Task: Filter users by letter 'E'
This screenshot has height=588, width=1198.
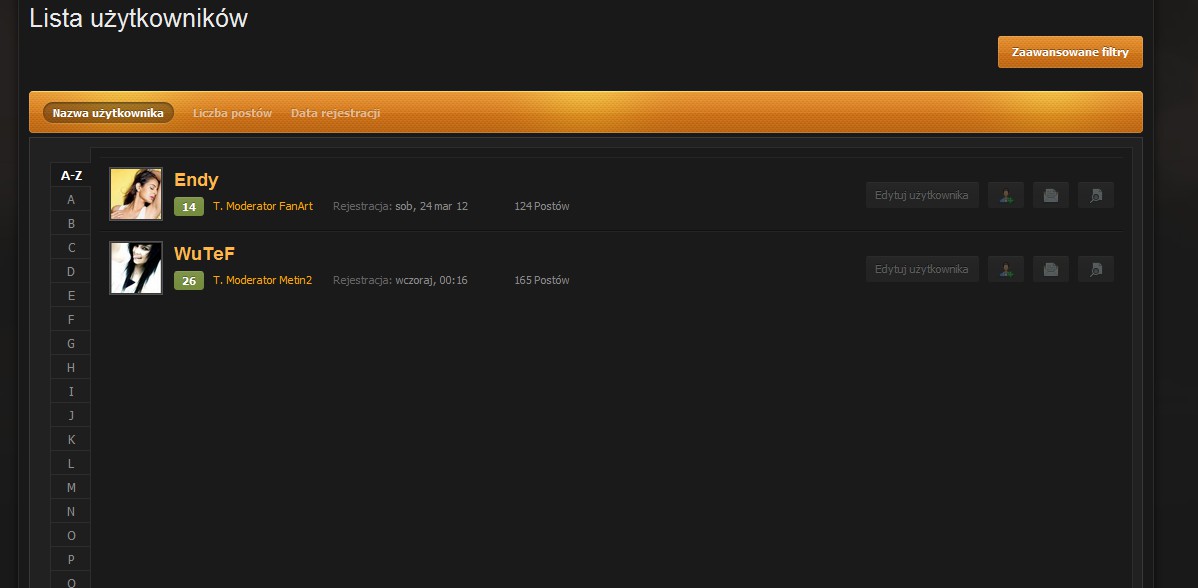Action: (71, 295)
